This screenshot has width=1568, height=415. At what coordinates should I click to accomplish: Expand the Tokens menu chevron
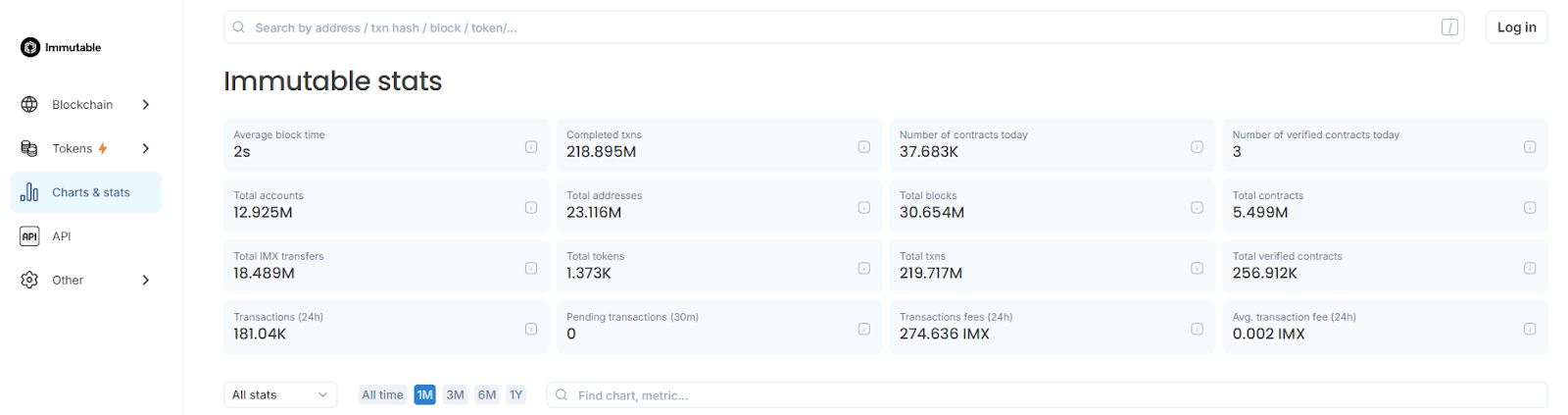[x=146, y=148]
